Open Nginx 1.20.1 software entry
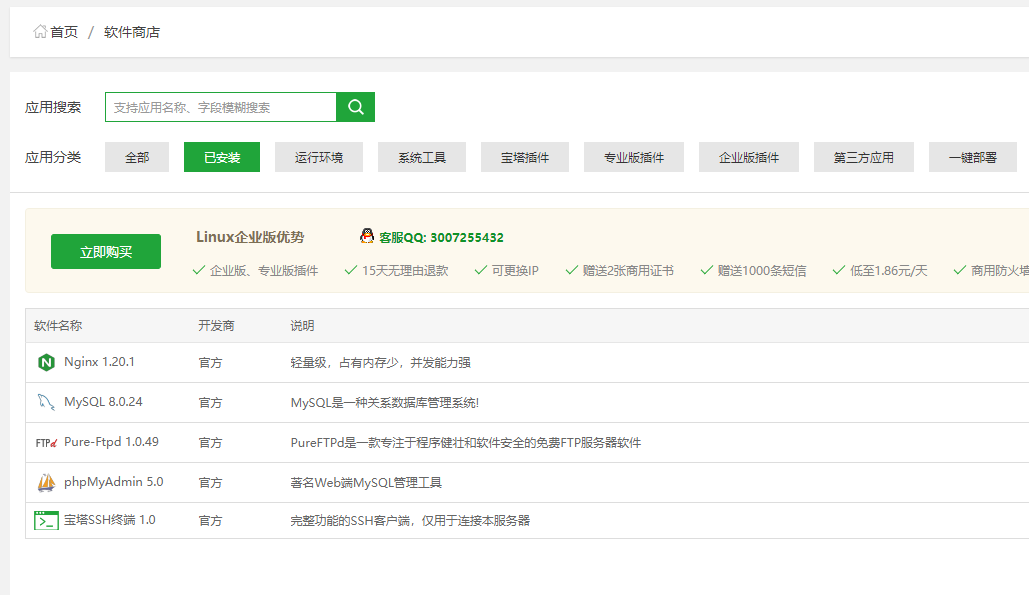 (x=99, y=362)
